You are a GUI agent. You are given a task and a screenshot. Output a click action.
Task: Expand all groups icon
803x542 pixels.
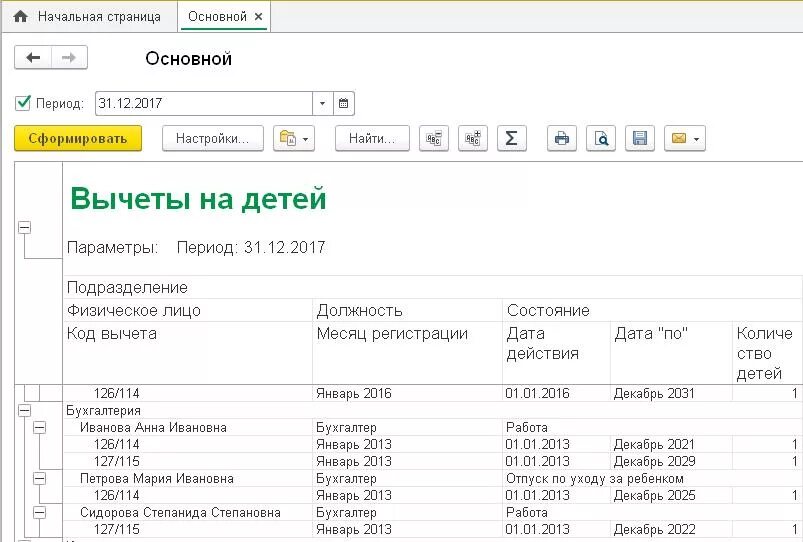(473, 138)
